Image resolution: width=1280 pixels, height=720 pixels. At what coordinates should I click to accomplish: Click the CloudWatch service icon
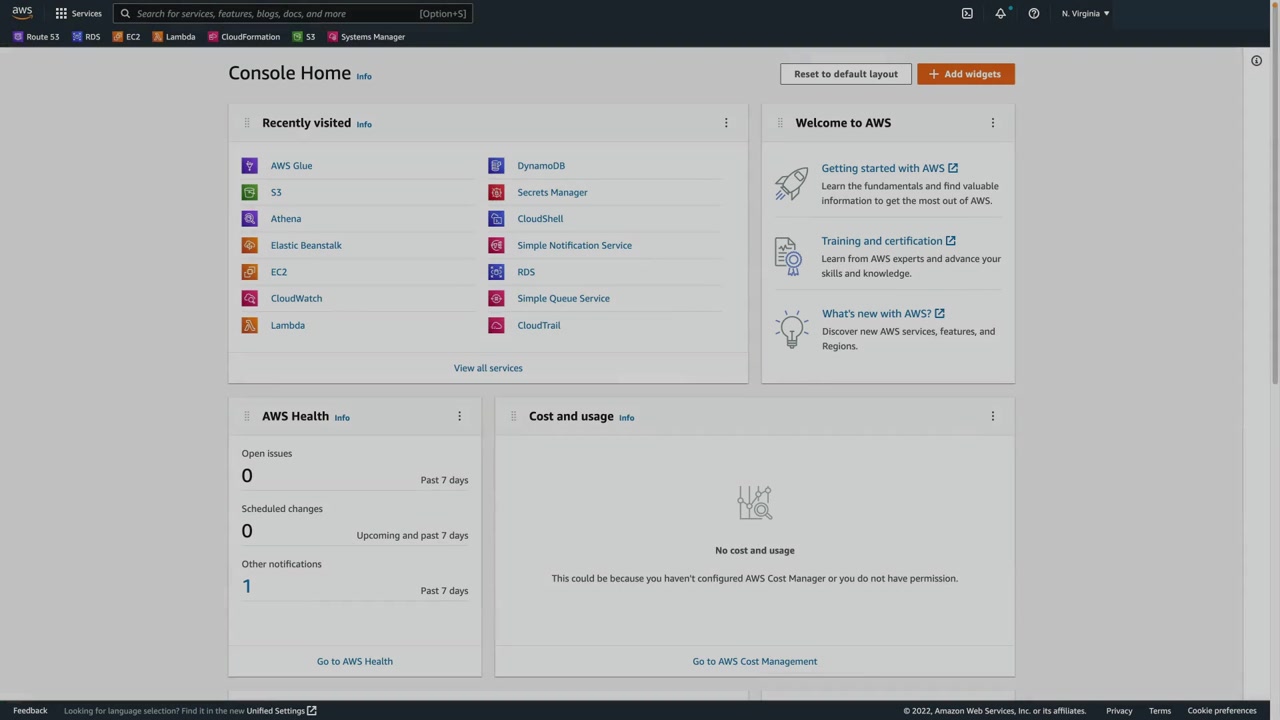(250, 298)
